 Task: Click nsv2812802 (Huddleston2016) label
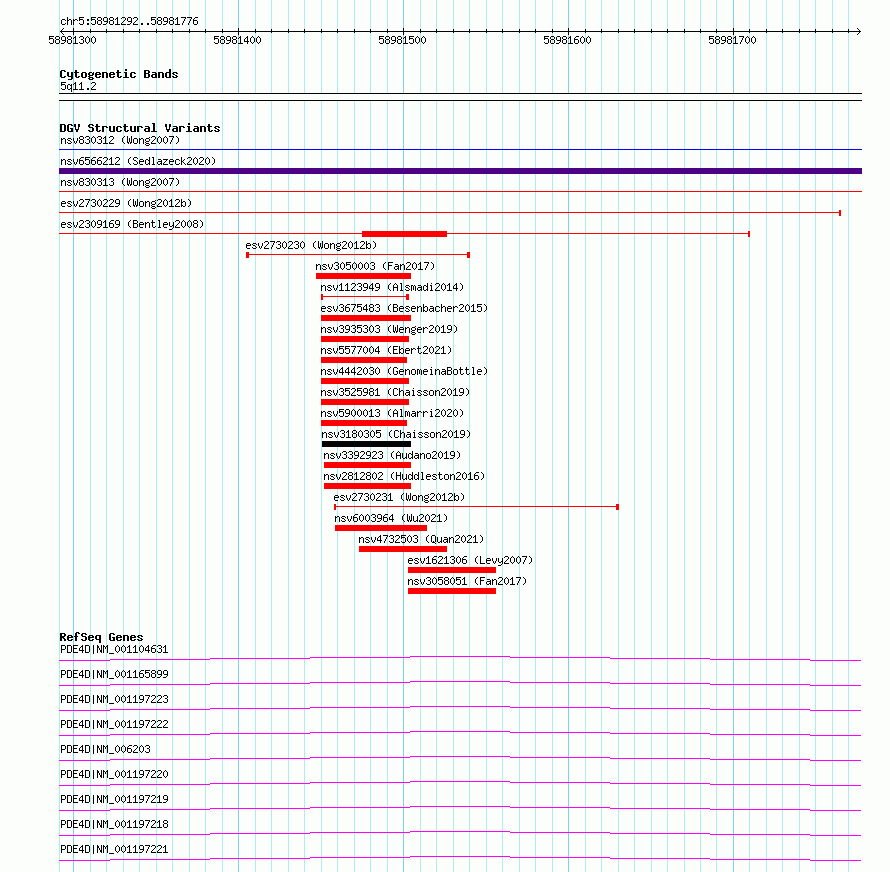404,476
